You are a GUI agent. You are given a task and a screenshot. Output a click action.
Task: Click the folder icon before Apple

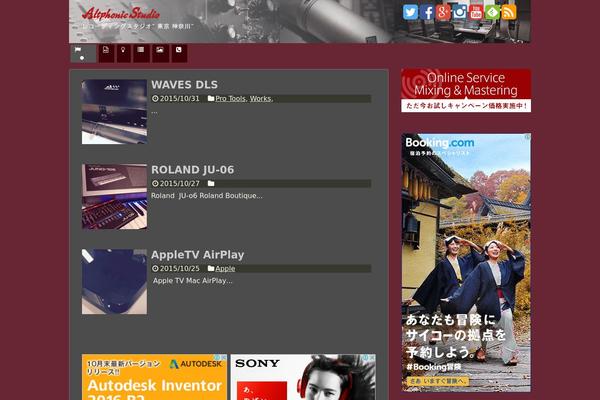[x=211, y=268]
